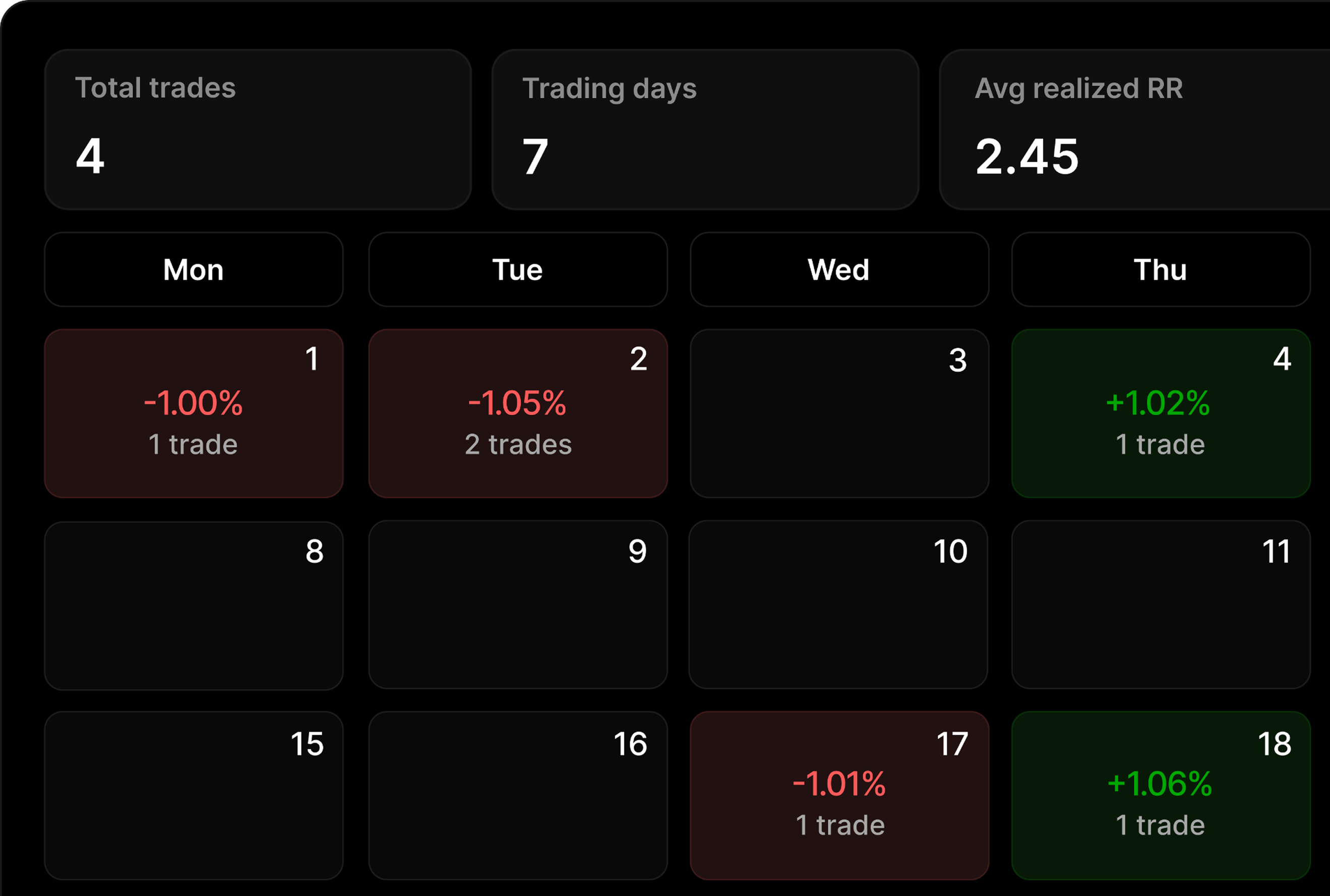Click the Total trades stat card
Viewport: 1330px width, 896px height.
258,129
